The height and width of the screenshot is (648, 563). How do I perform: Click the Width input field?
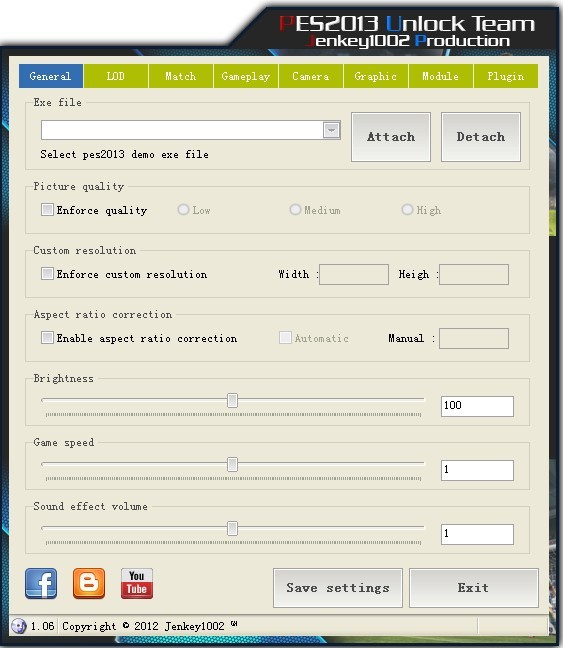point(354,274)
